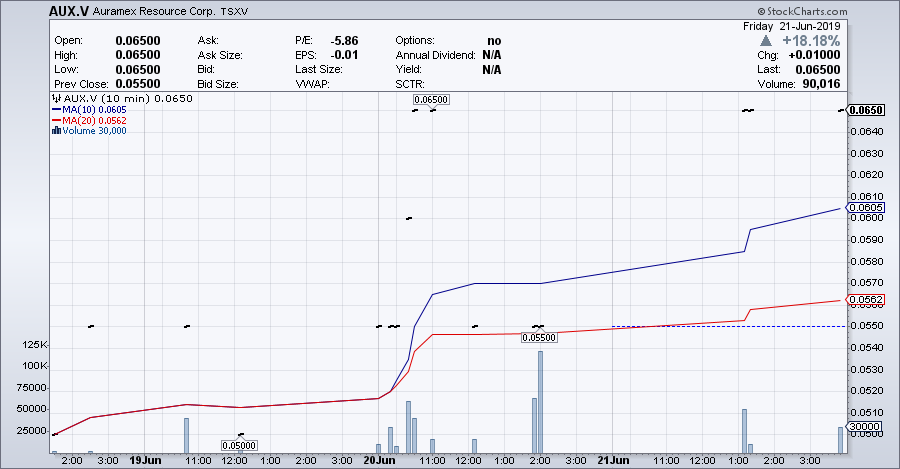Click the Prev Close value 0.05500
This screenshot has height=469, width=900.
pos(138,84)
